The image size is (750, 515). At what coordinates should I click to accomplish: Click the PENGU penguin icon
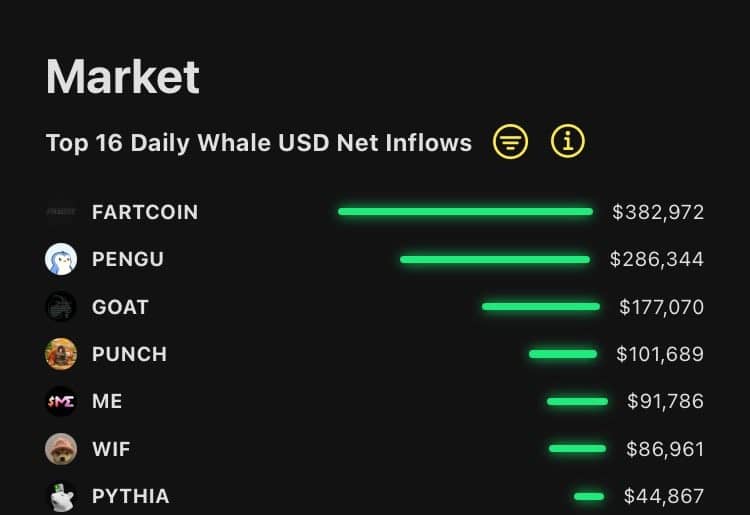[61, 259]
